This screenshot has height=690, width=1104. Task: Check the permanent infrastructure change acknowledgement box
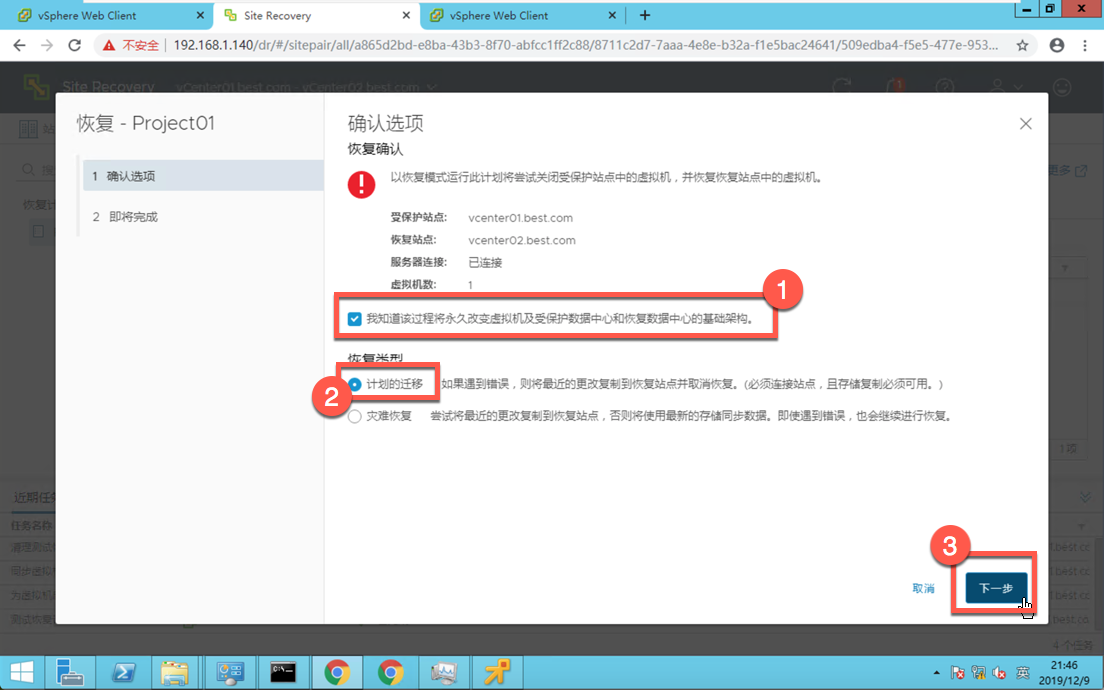354,319
